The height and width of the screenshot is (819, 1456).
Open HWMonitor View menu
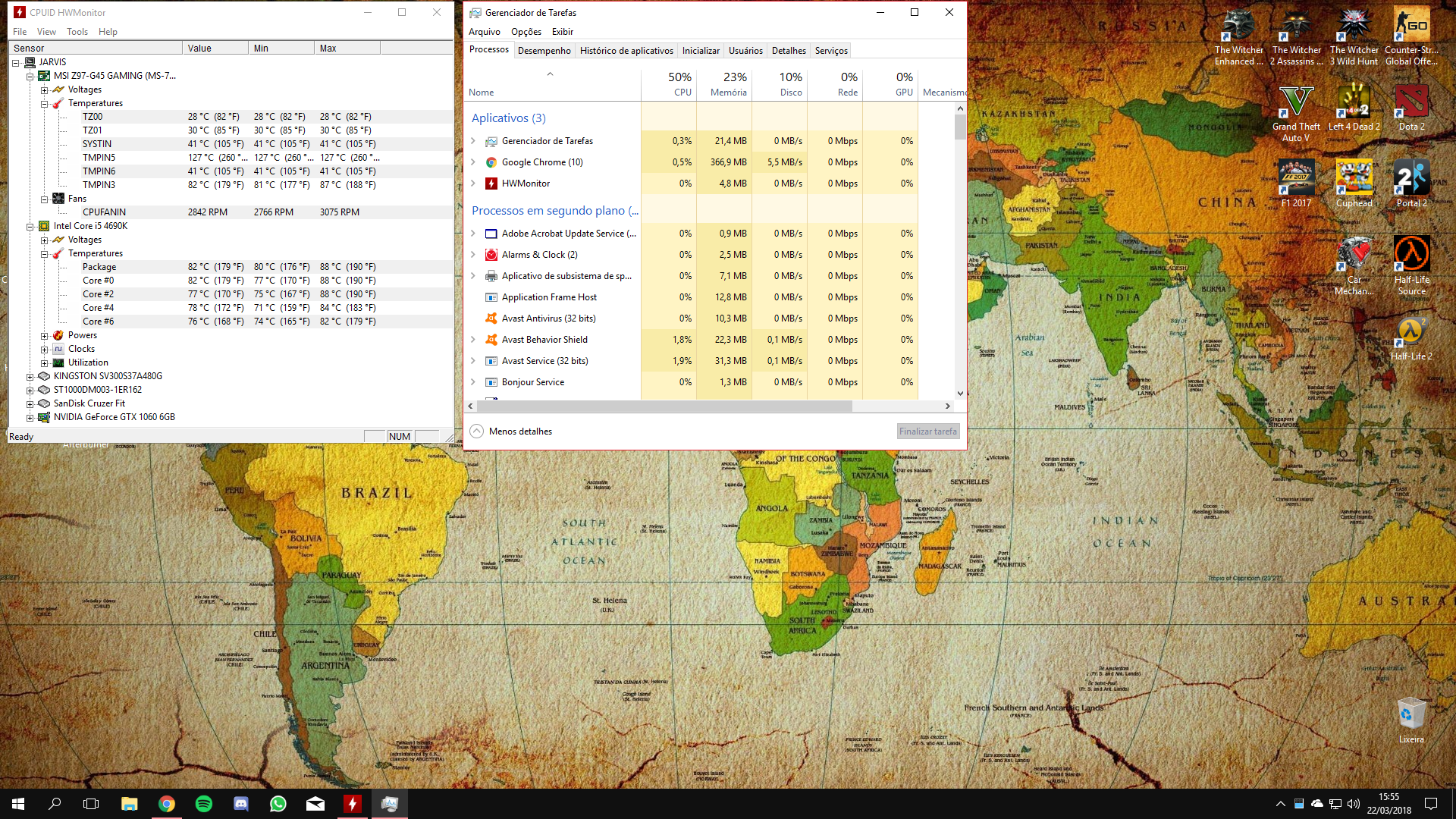46,32
